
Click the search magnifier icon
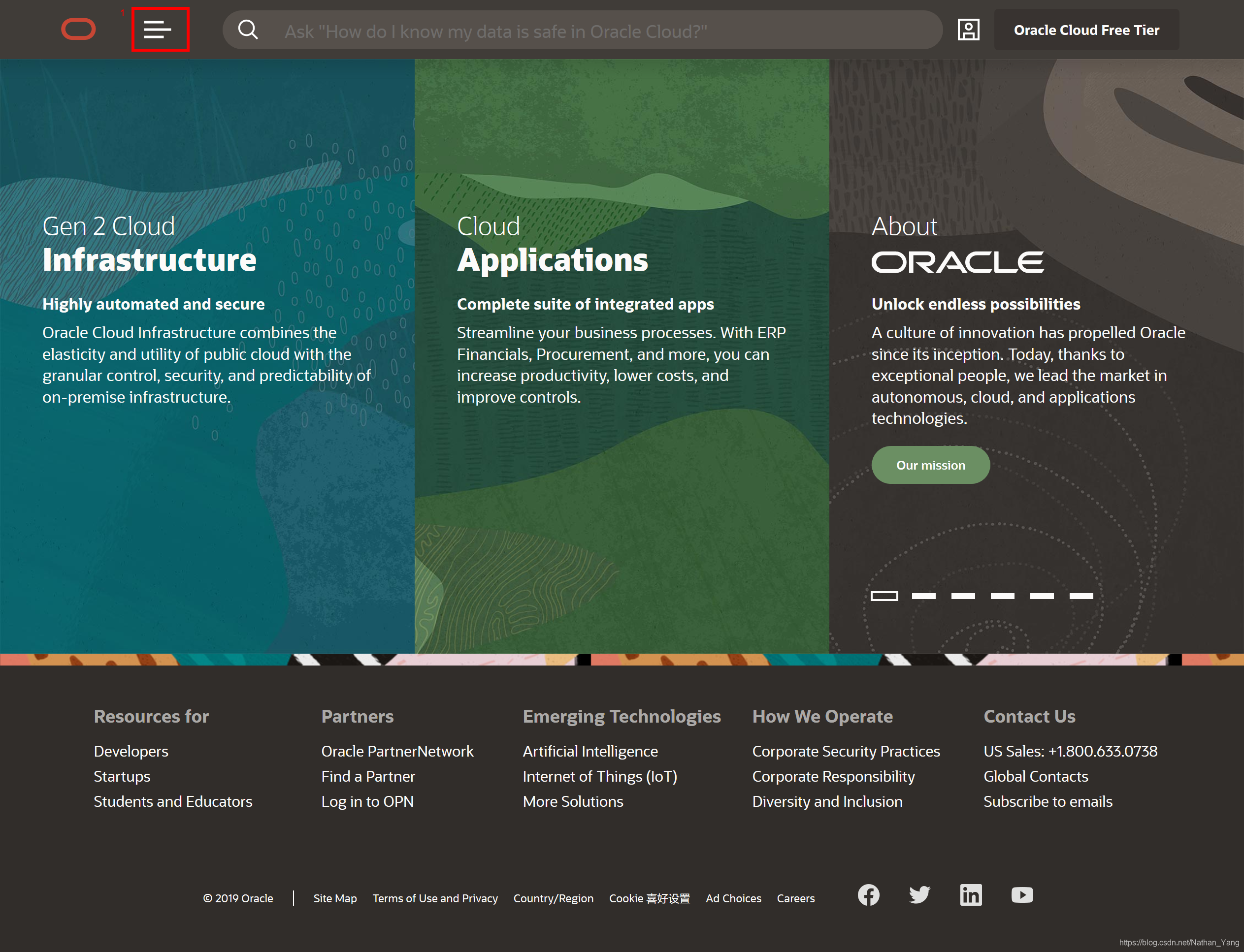[248, 30]
